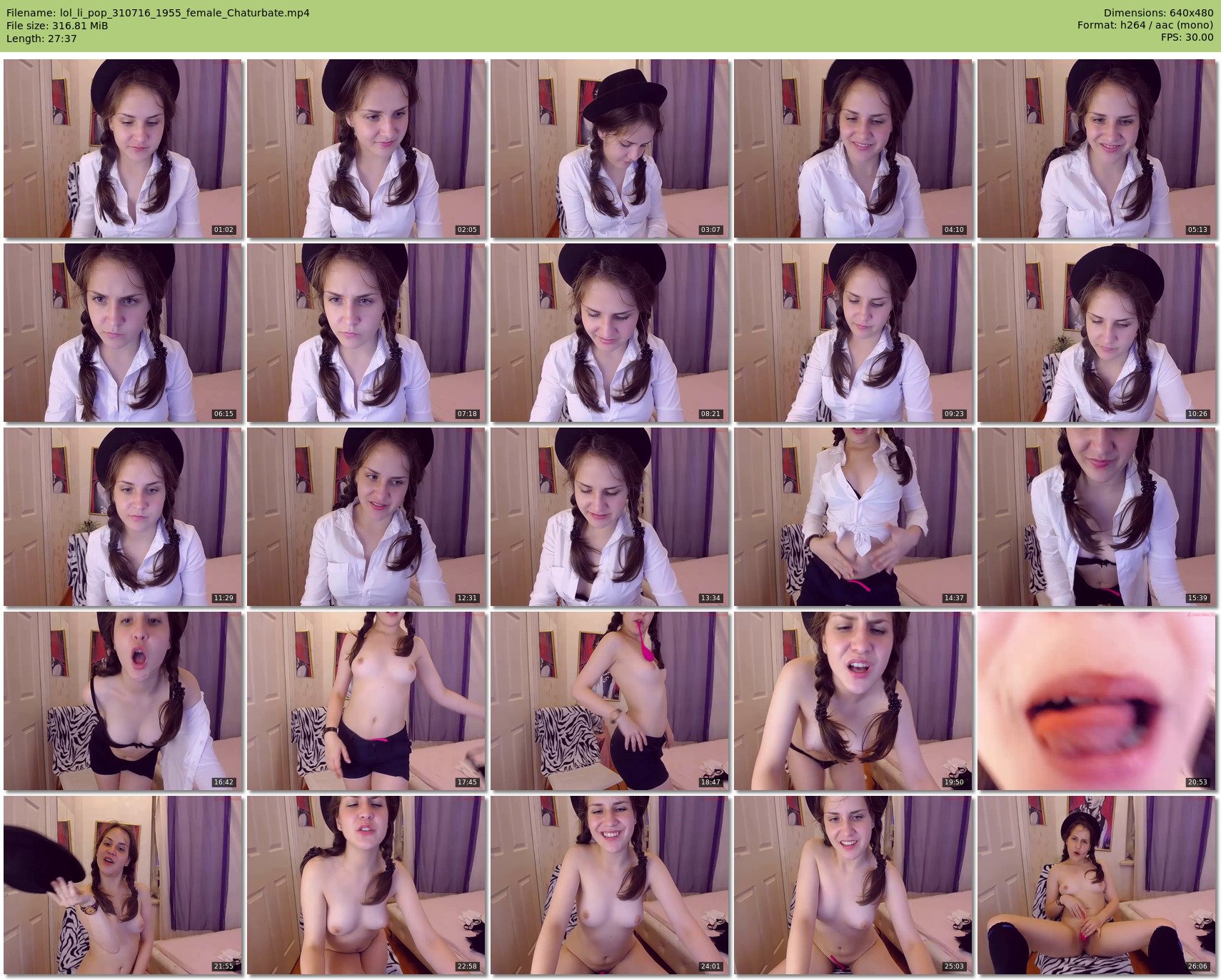Open the thumbnail labeled 13:34
Image resolution: width=1221 pixels, height=980 pixels.
(610, 516)
